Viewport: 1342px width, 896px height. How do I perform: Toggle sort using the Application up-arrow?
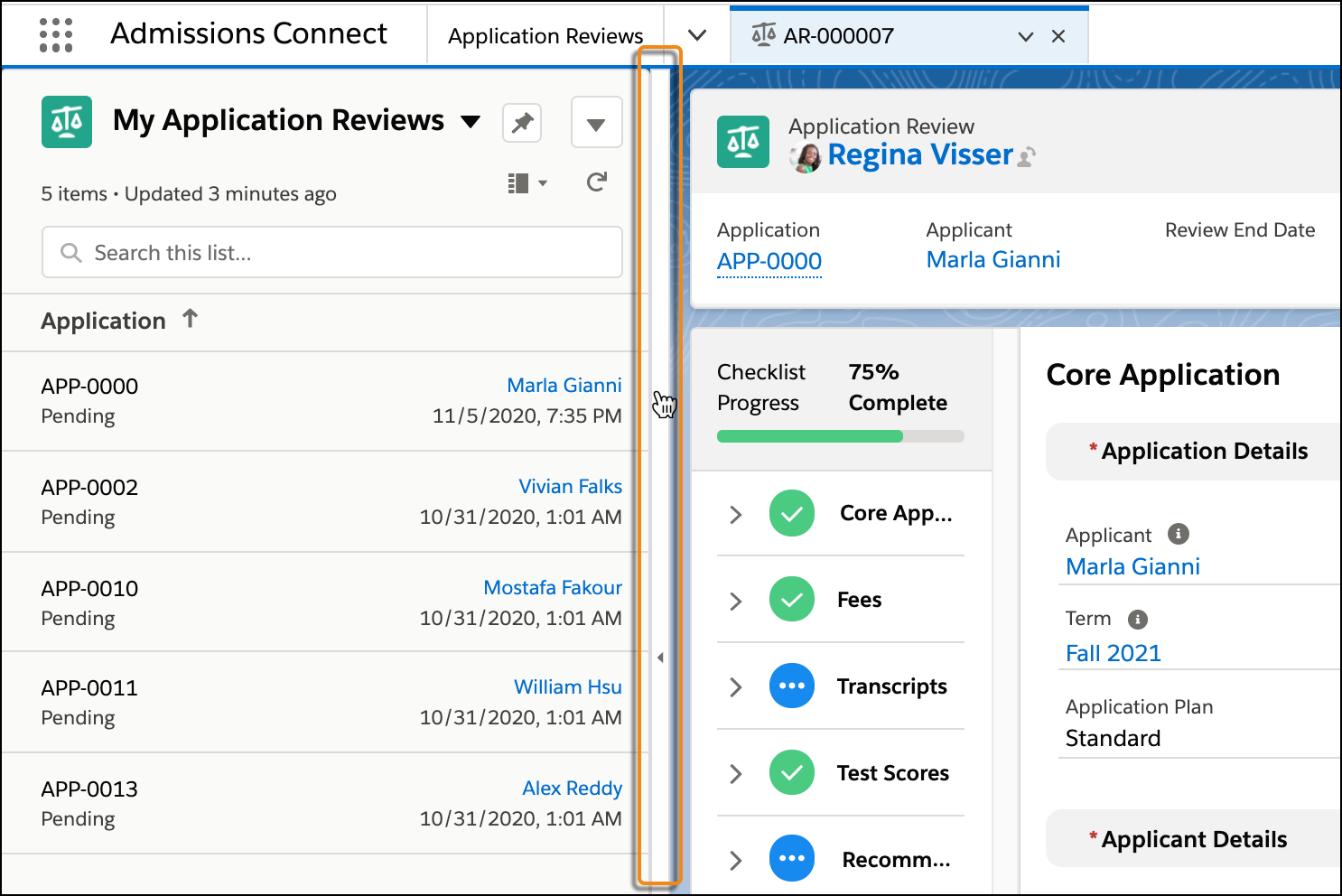190,319
